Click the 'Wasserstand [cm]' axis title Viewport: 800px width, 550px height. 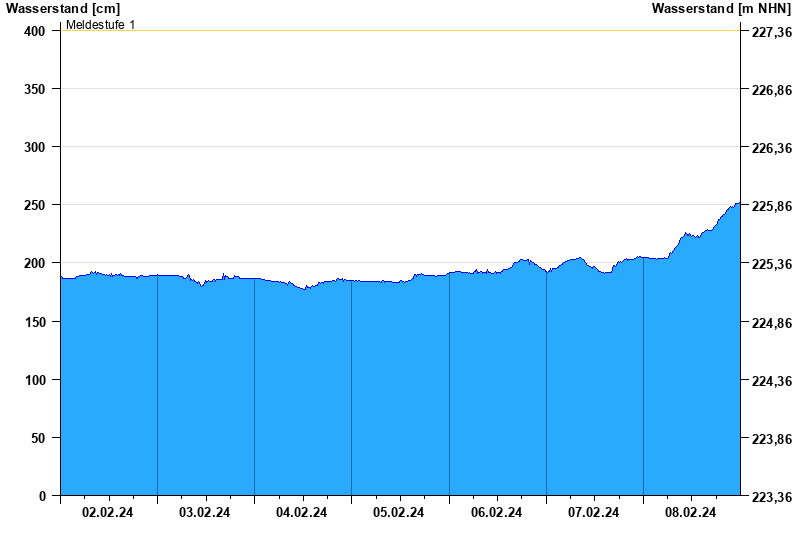tap(62, 8)
